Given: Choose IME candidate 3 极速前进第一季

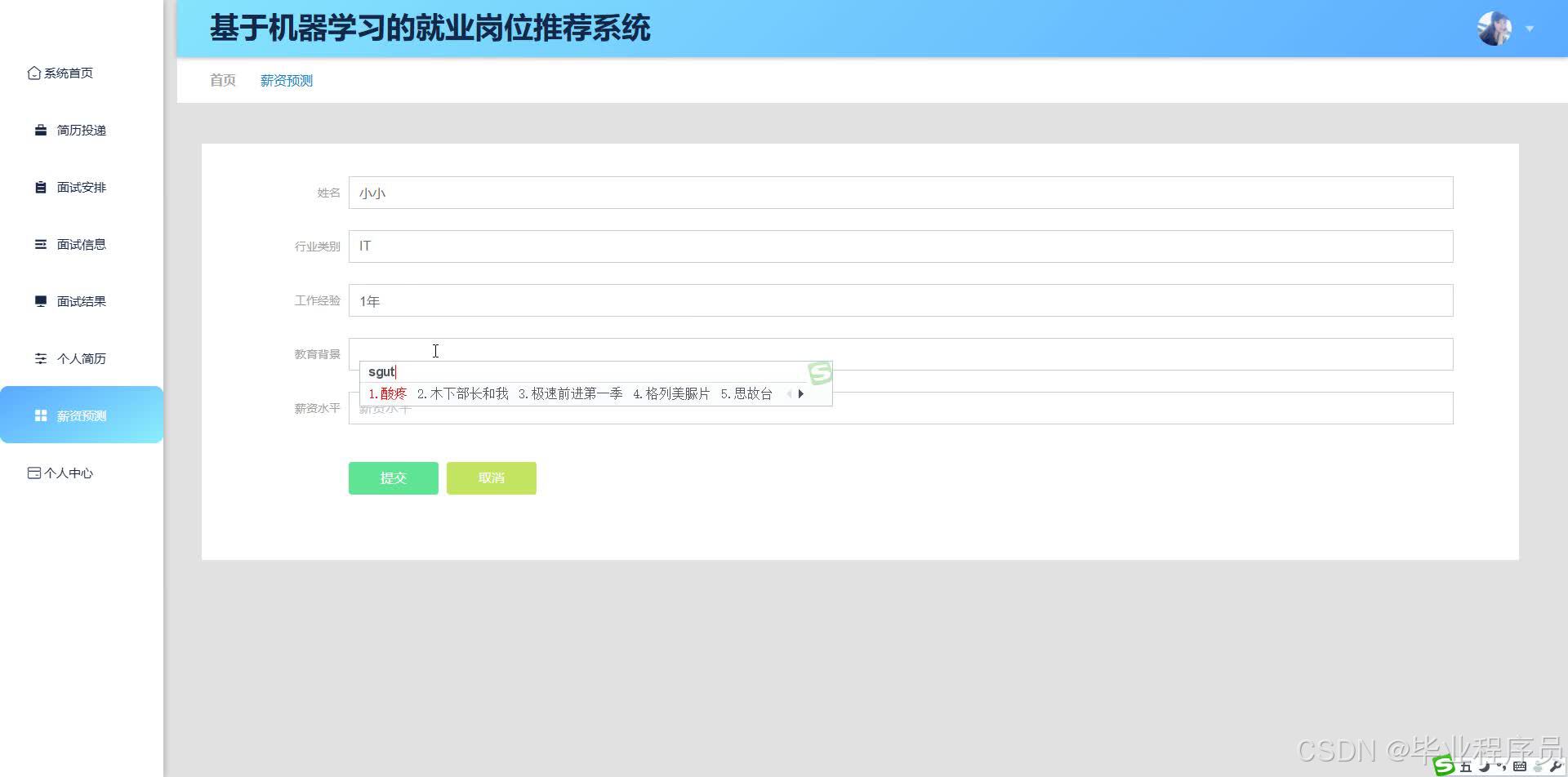Looking at the screenshot, I should pos(571,394).
